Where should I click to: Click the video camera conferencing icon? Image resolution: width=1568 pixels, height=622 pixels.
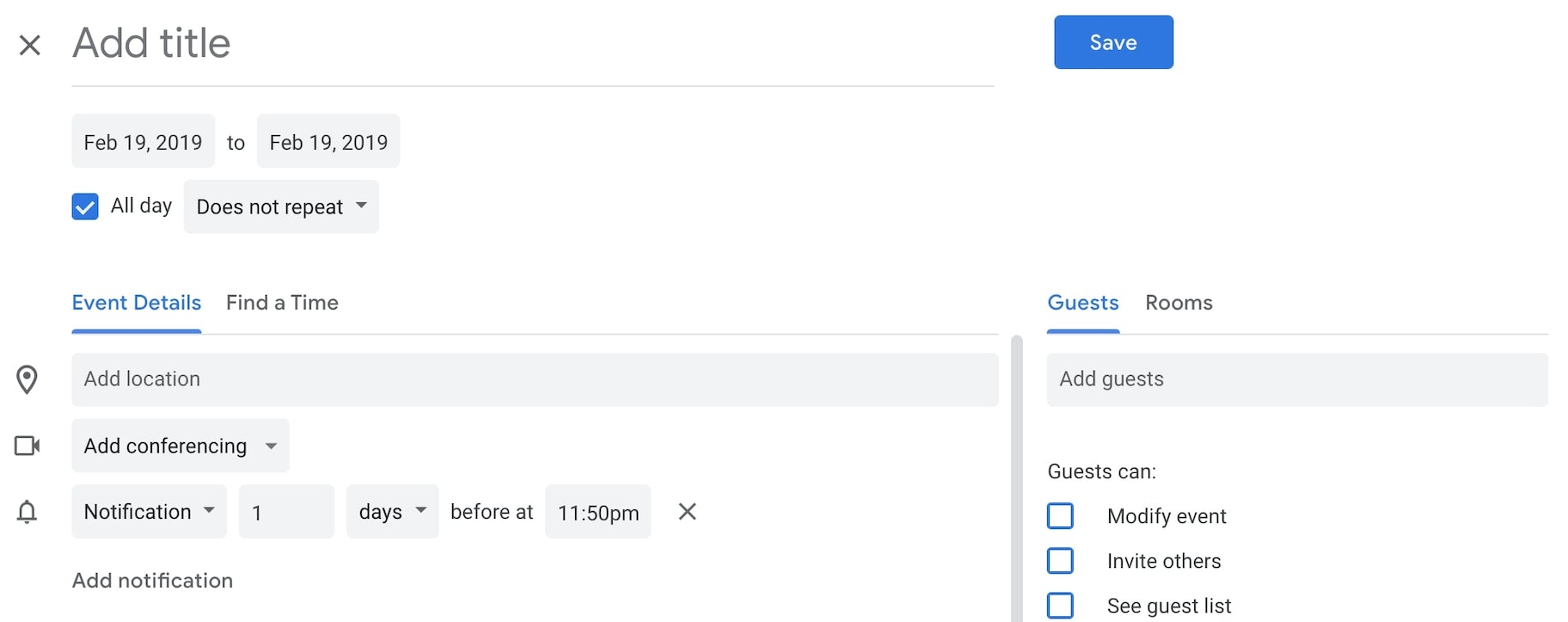(x=28, y=446)
